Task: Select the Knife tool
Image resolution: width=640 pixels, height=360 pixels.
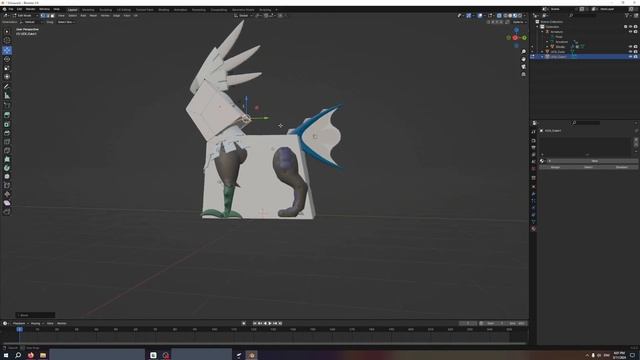Action: [x=7, y=151]
